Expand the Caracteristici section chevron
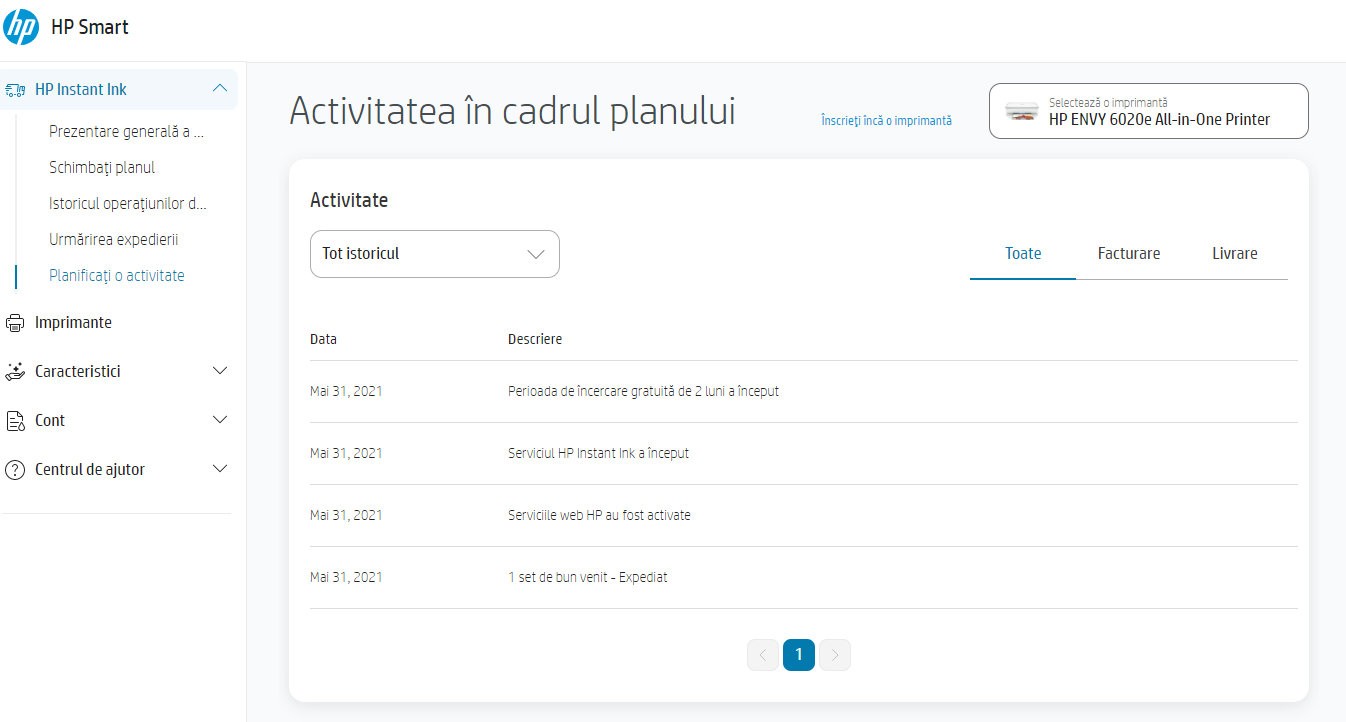1346x722 pixels. pyautogui.click(x=221, y=371)
